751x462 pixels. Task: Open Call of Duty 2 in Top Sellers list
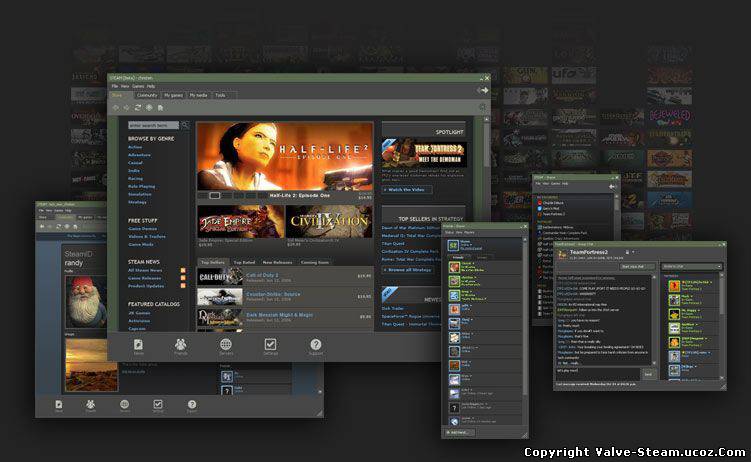tap(285, 276)
